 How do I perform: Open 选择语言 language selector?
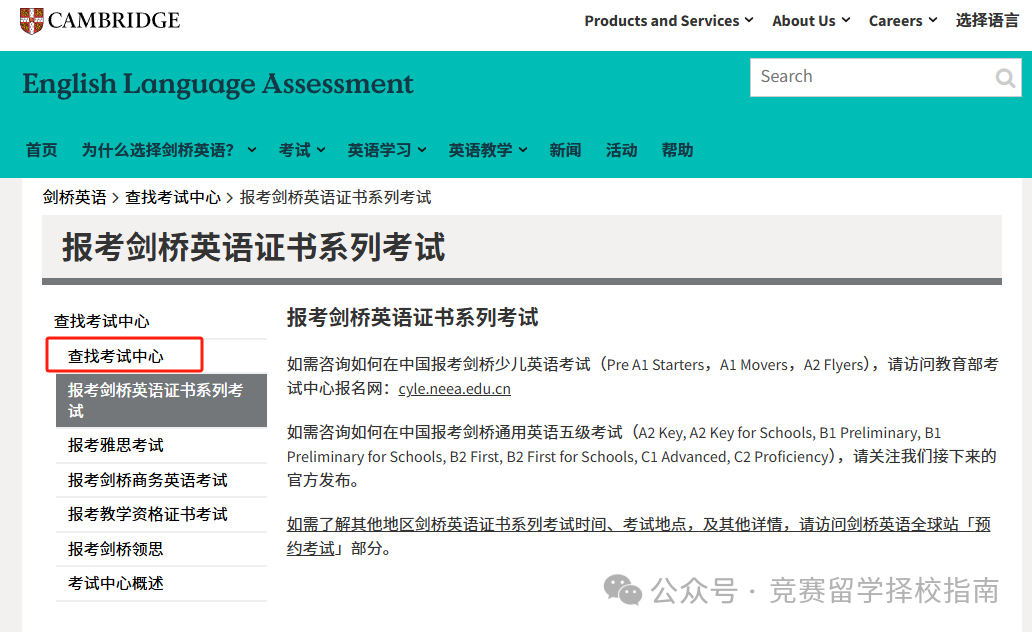pos(987,20)
